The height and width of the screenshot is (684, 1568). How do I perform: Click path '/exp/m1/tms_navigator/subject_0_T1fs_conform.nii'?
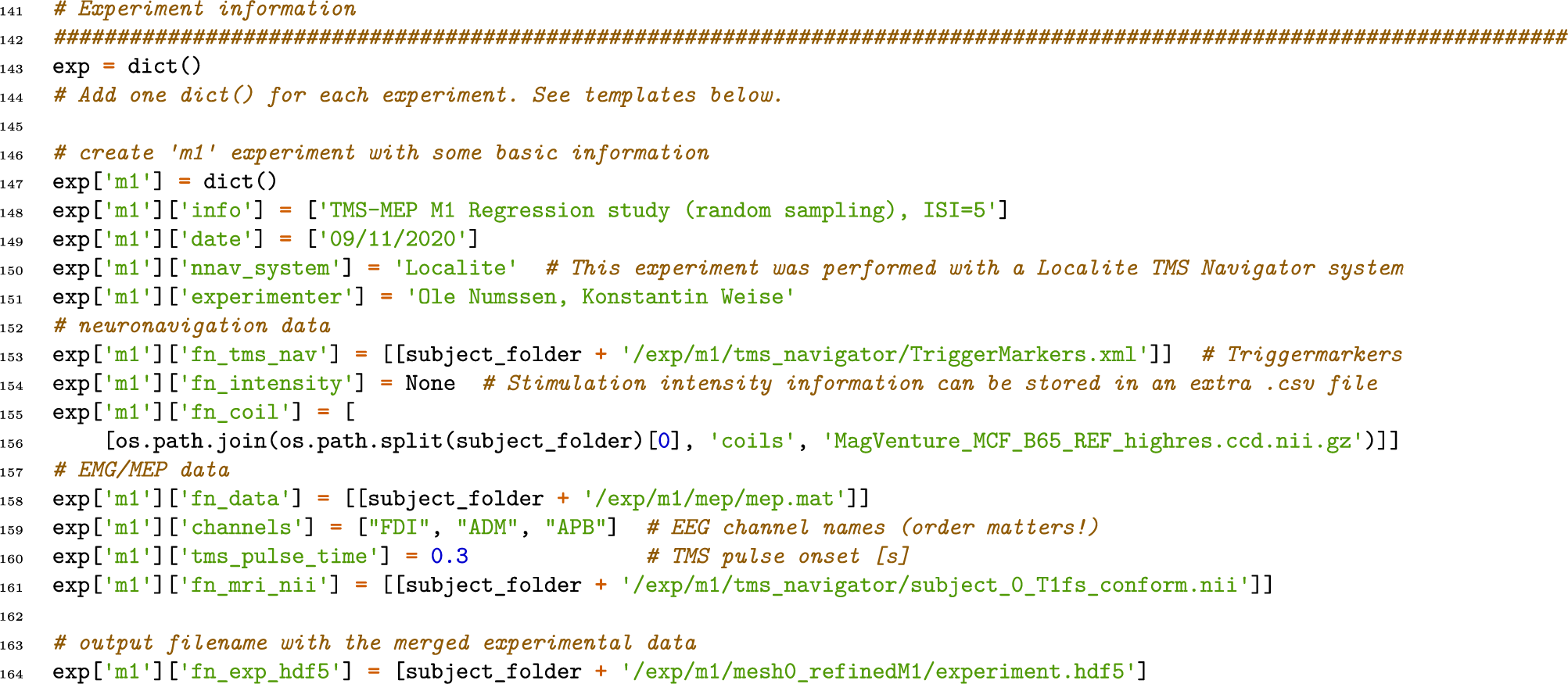[x=935, y=587]
